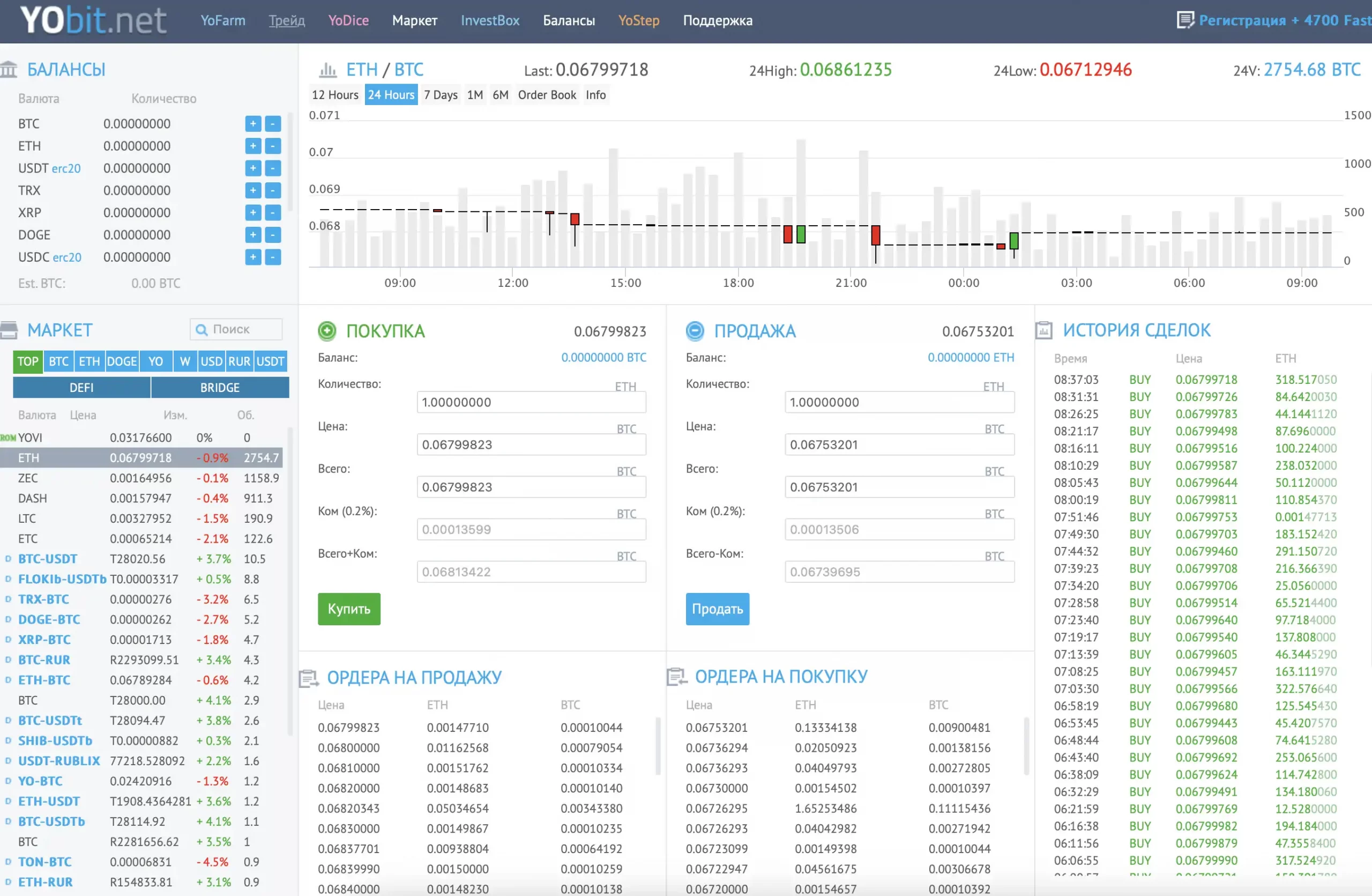Click the plus deposit icon for XRP

coord(253,212)
